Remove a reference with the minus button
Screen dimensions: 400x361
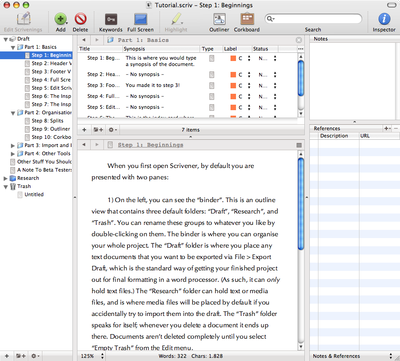pos(396,128)
